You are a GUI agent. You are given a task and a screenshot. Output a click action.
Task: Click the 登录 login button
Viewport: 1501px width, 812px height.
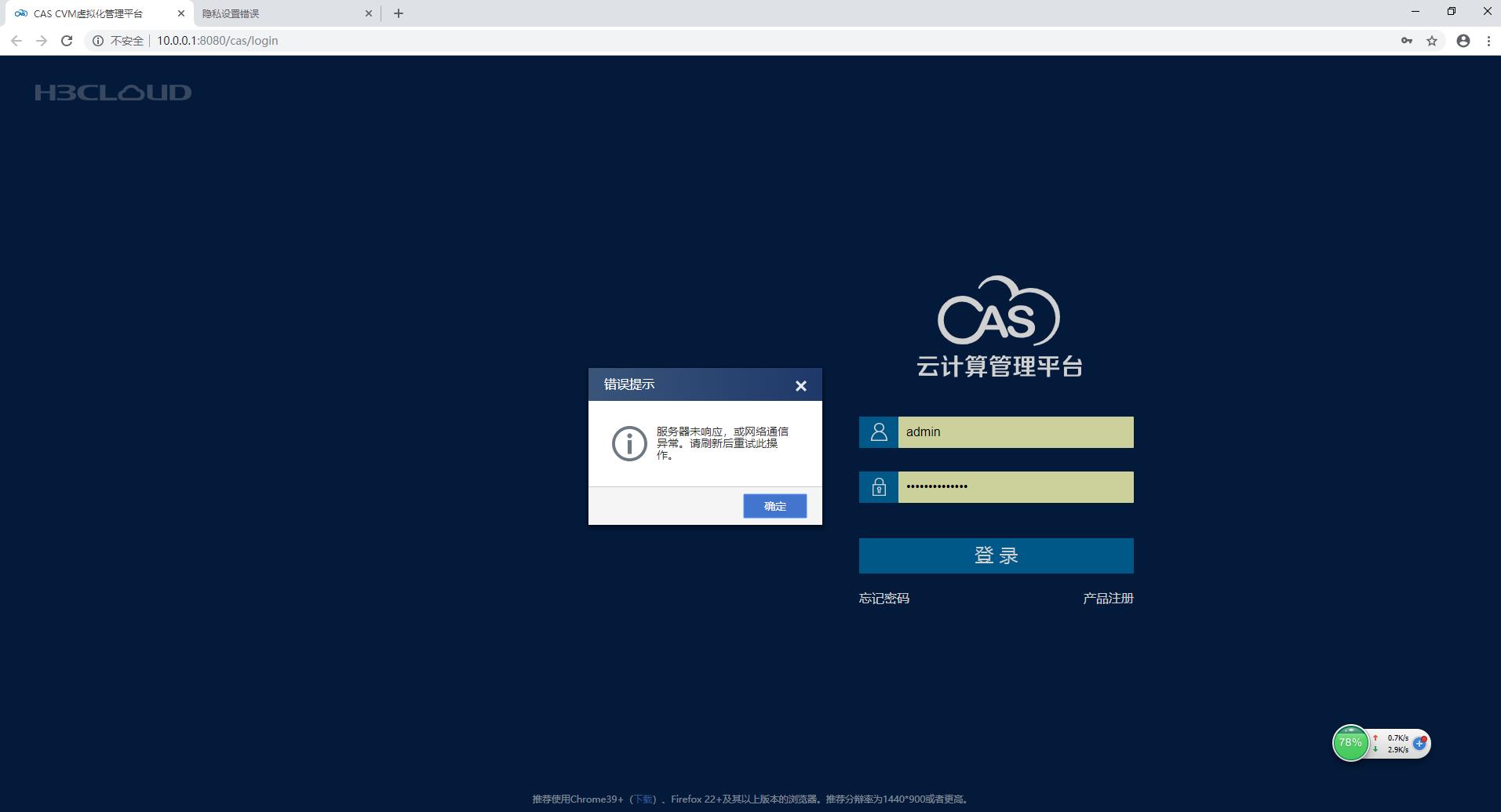[996, 555]
